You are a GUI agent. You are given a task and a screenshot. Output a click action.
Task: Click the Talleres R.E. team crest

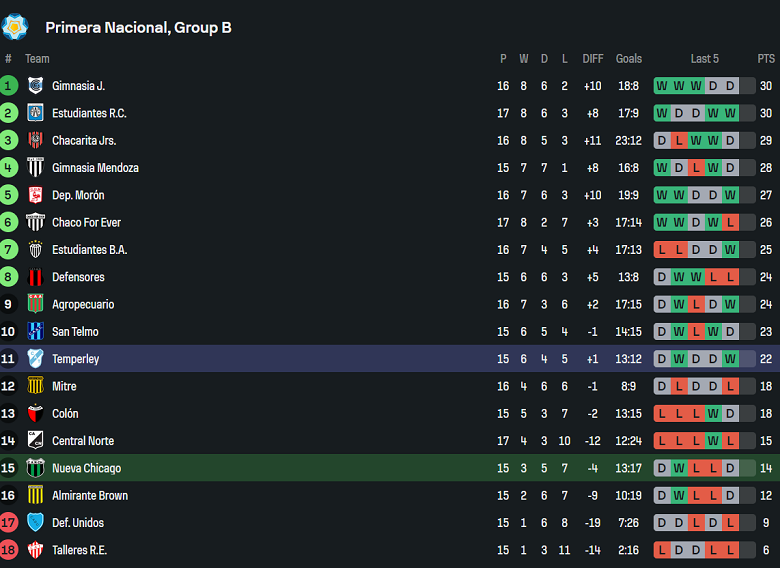pyautogui.click(x=36, y=550)
